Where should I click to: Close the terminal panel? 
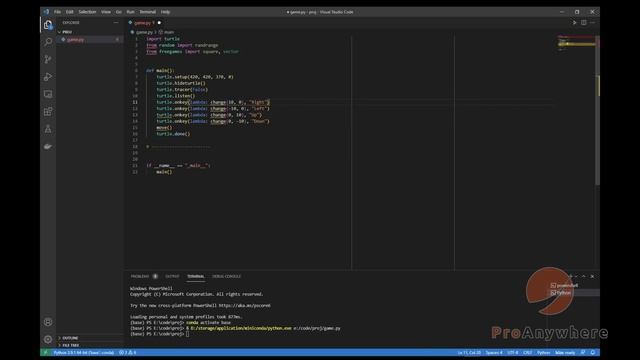pyautogui.click(x=592, y=276)
